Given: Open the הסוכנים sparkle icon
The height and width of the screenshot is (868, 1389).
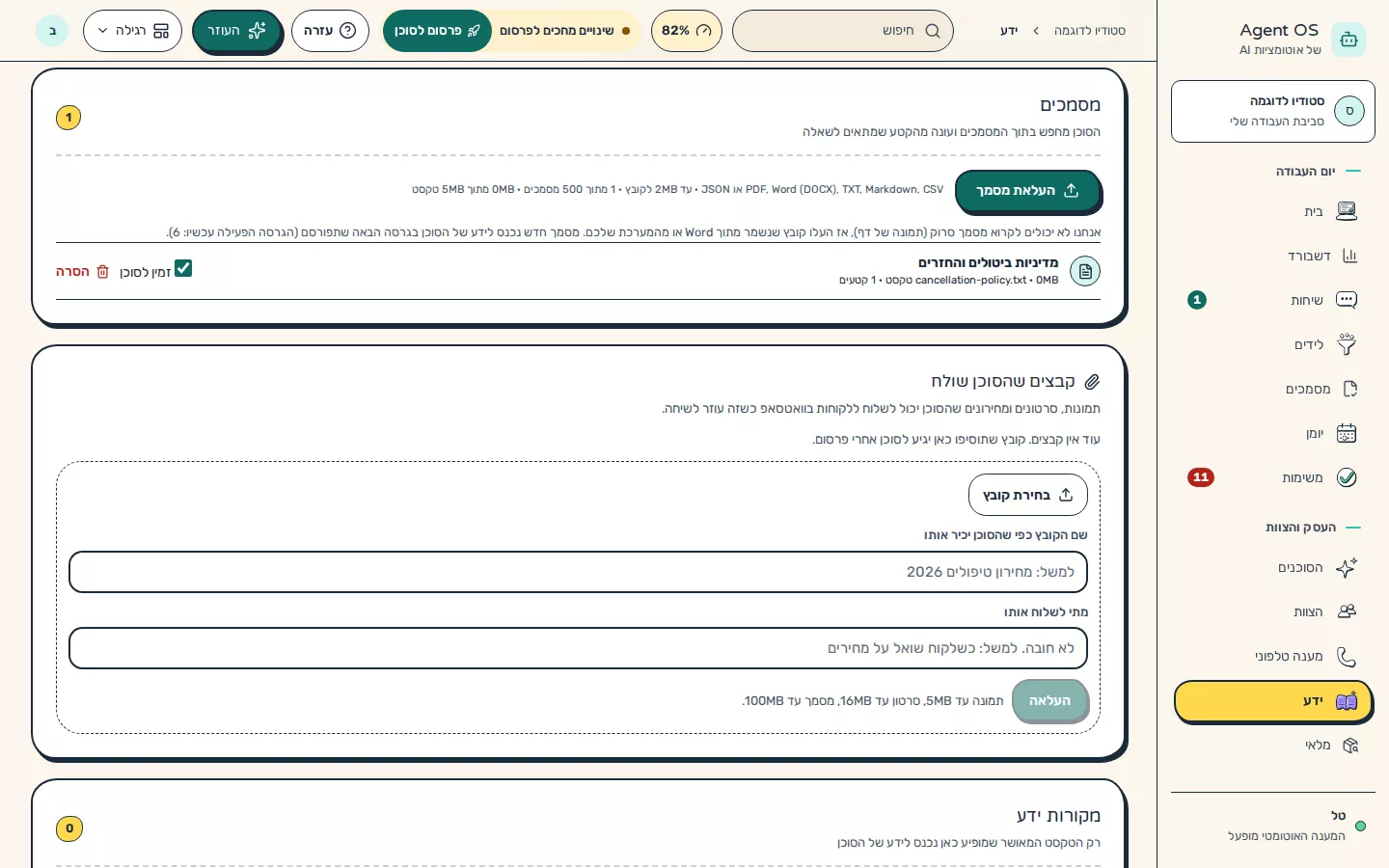Looking at the screenshot, I should click(x=1347, y=567).
